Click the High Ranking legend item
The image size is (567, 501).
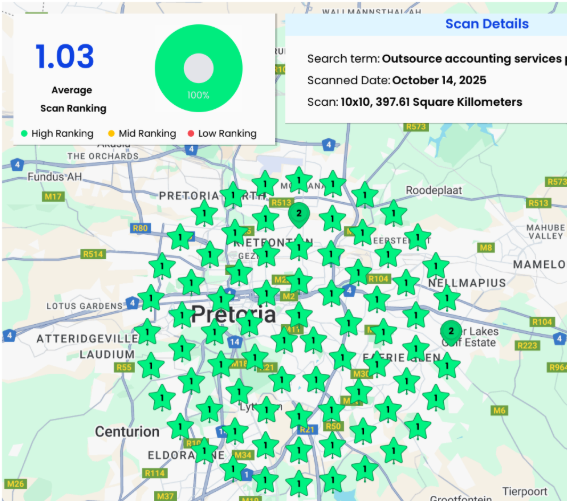(57, 133)
